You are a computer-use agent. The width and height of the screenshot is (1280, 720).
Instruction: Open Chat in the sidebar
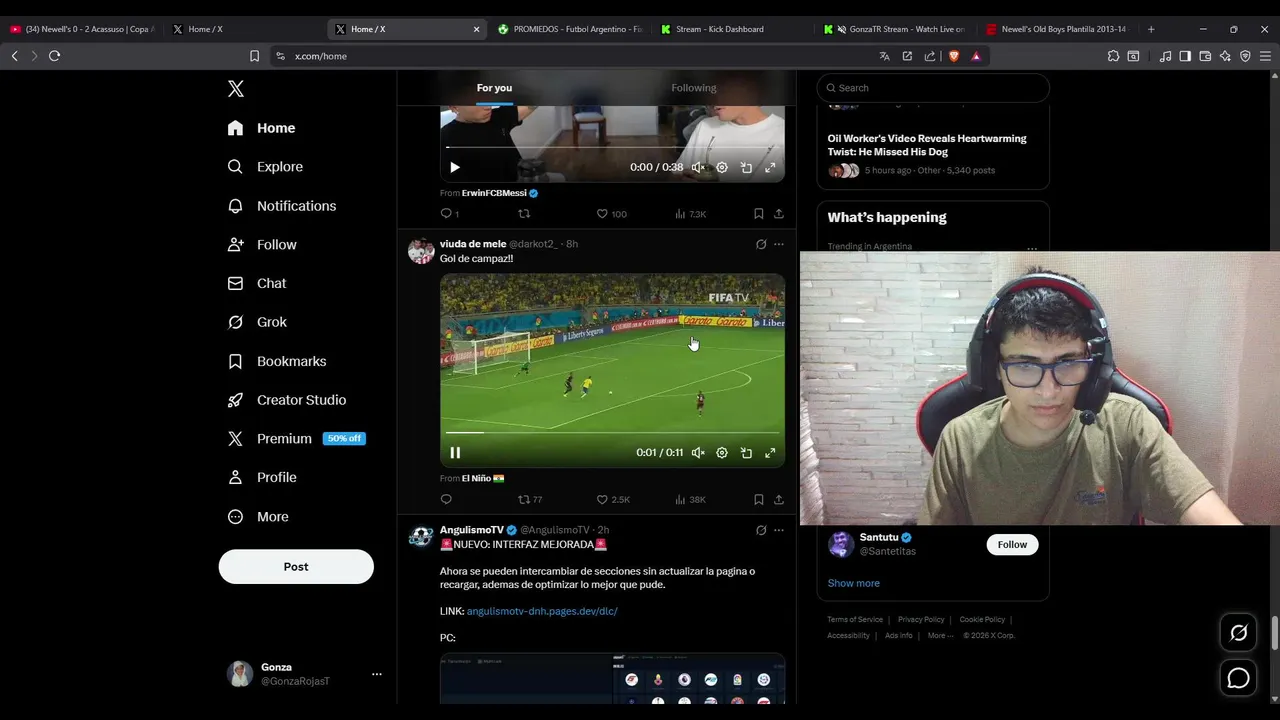(257, 284)
